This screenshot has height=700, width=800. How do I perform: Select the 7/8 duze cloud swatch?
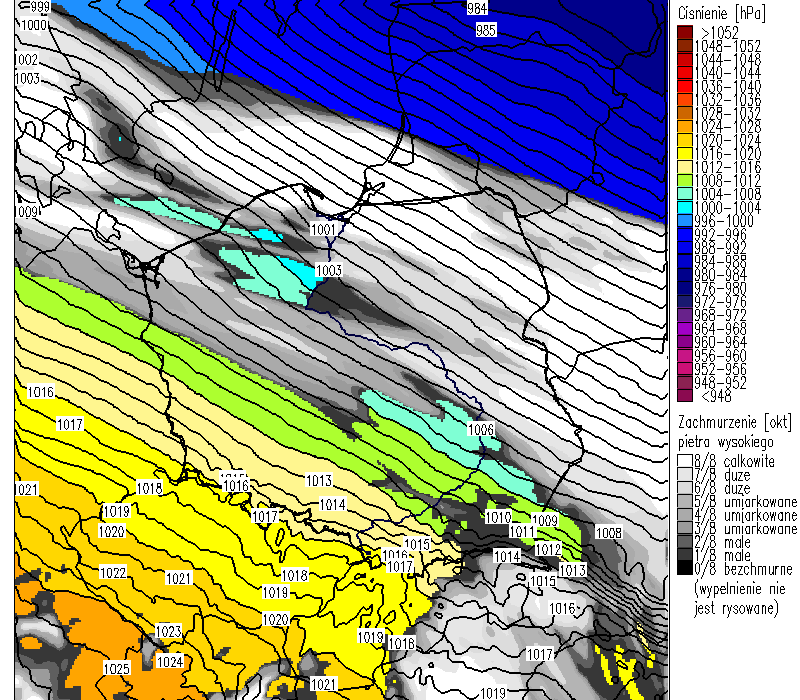[x=685, y=474]
